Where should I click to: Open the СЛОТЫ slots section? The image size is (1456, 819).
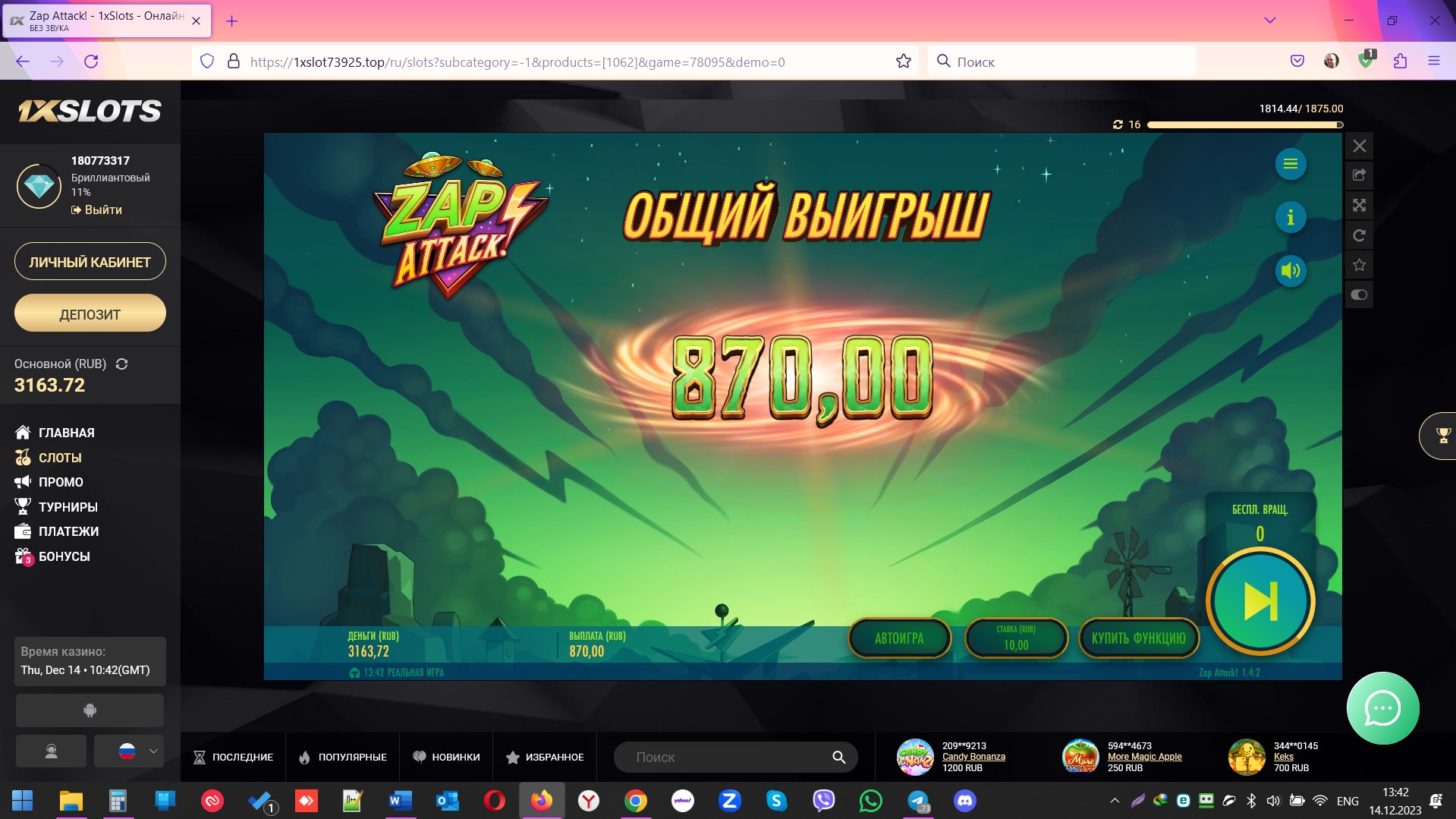pyautogui.click(x=48, y=458)
